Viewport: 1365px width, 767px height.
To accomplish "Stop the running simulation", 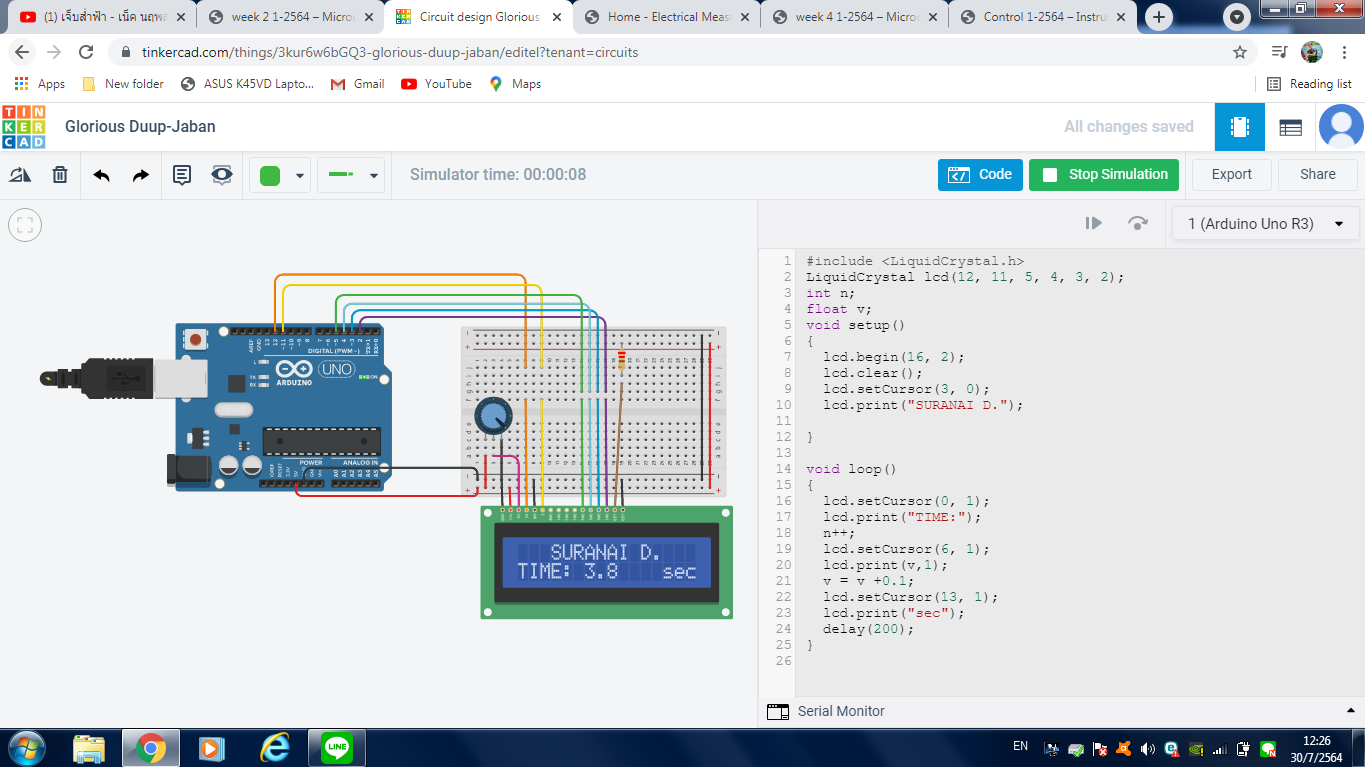I will coord(1104,174).
